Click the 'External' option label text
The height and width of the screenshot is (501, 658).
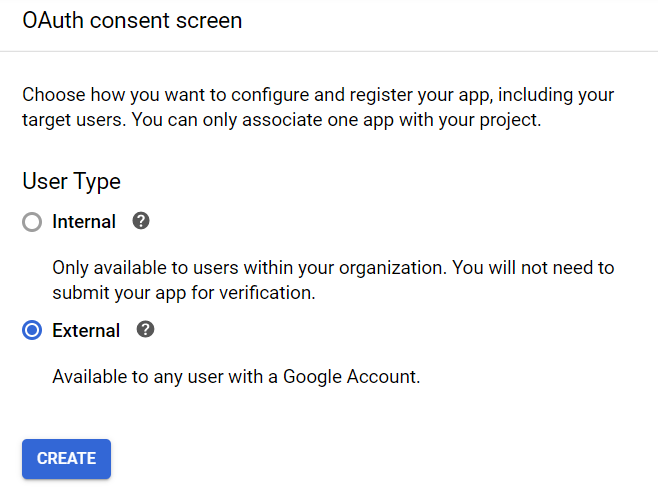coord(86,330)
